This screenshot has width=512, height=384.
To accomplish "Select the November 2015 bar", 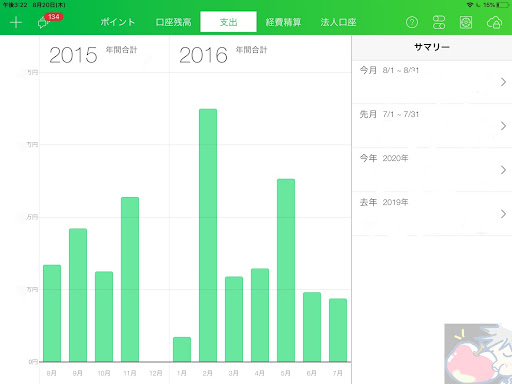I will click(130, 279).
